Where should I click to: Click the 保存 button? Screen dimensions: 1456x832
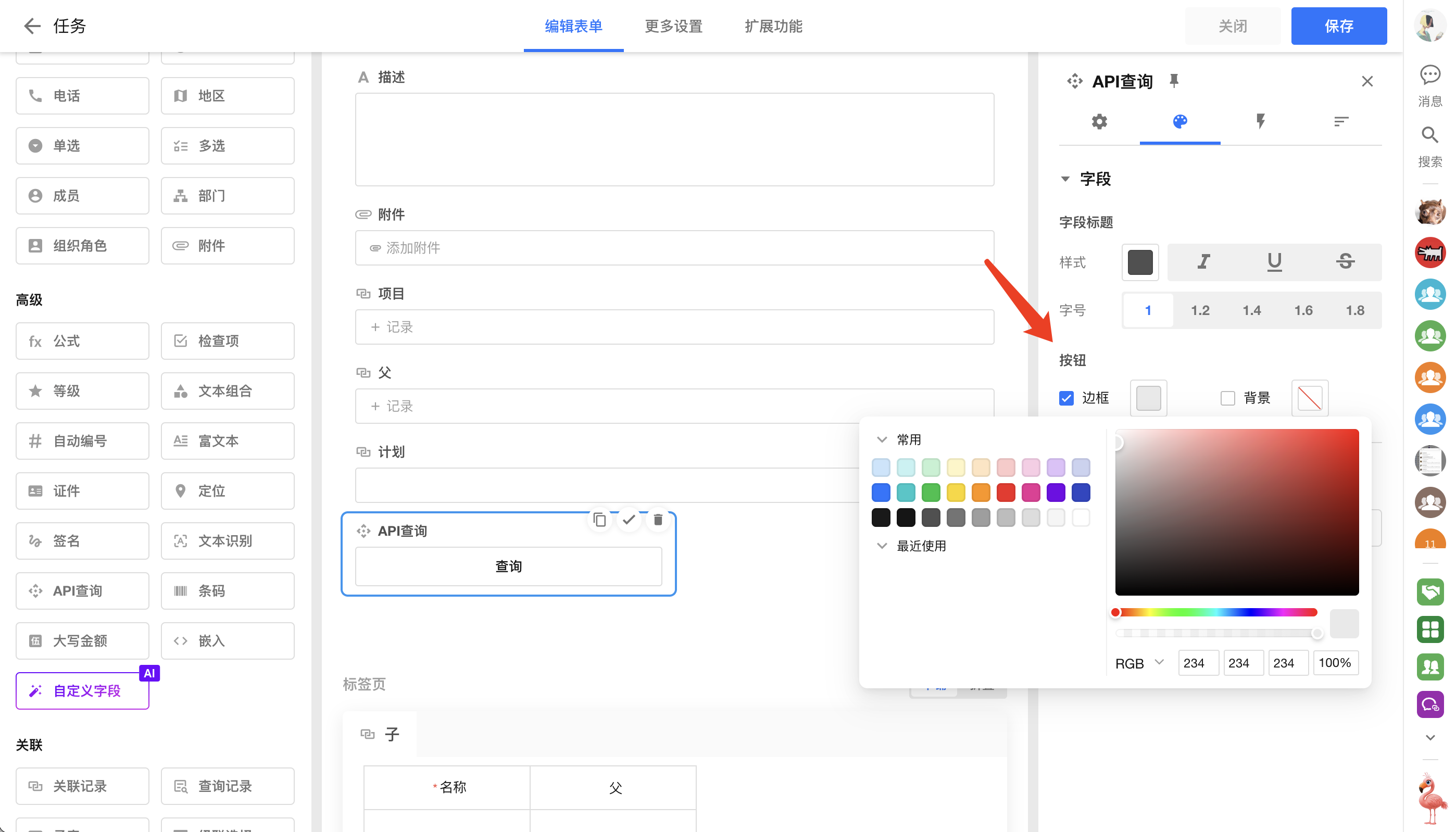(x=1338, y=26)
